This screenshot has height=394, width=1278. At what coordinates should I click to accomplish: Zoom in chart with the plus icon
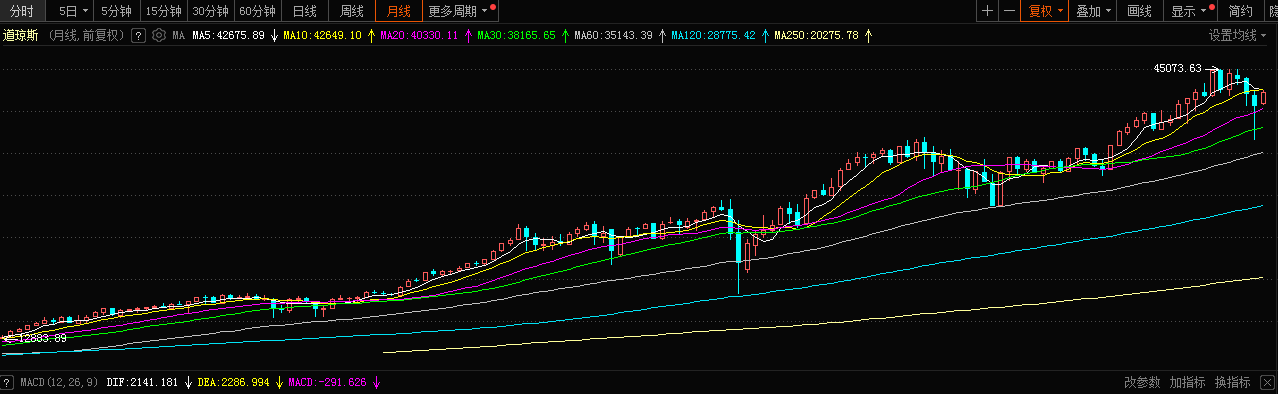(987, 11)
